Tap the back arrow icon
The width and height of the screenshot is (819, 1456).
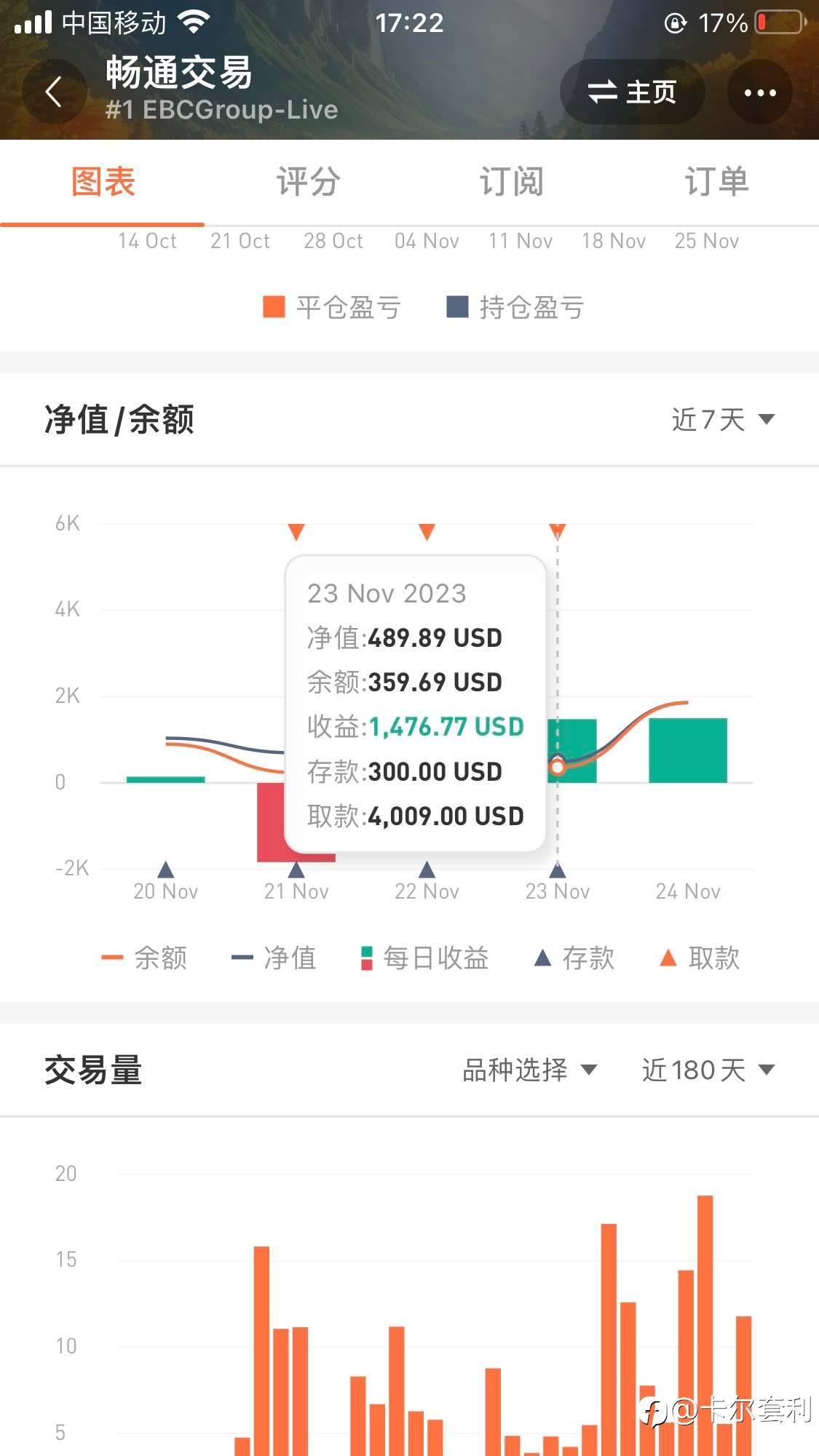(54, 92)
